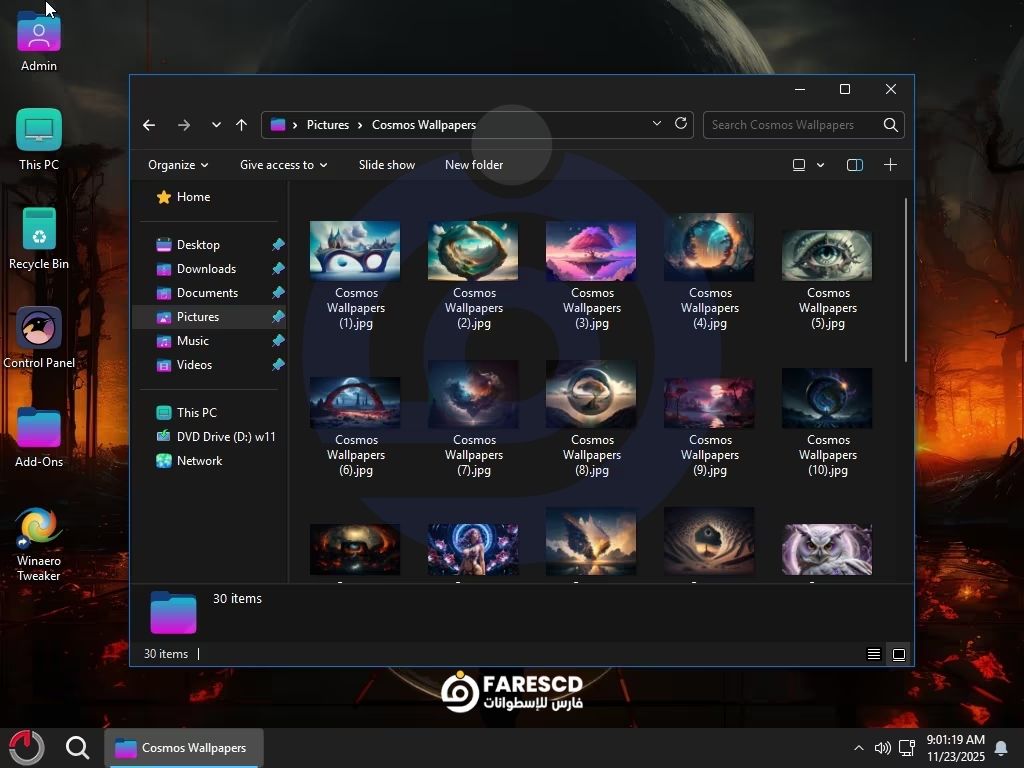
Task: Switch to large thumbnails view in status bar
Action: click(899, 654)
